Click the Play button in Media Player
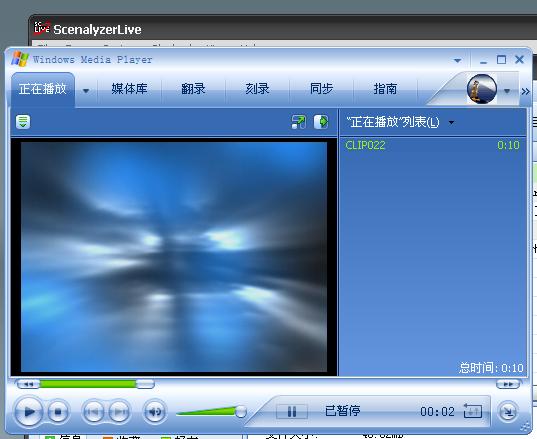The image size is (537, 439). (x=29, y=411)
